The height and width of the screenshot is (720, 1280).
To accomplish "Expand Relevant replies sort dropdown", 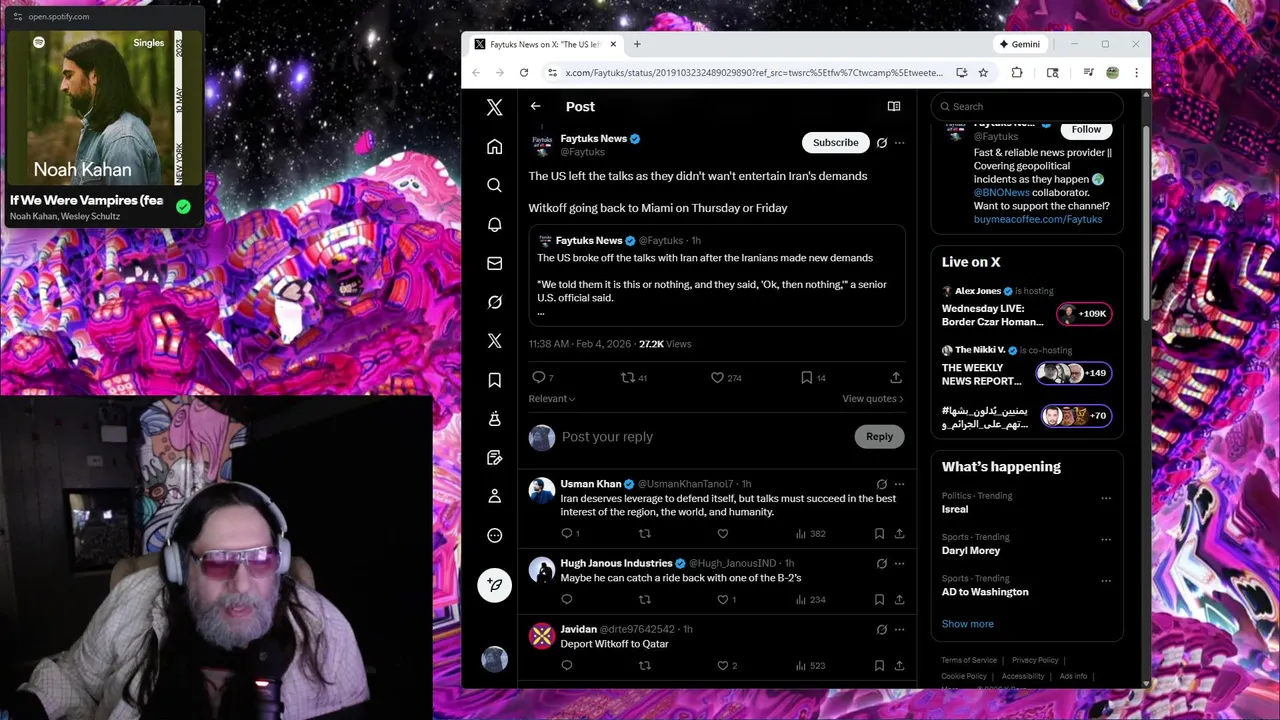I will (x=552, y=398).
